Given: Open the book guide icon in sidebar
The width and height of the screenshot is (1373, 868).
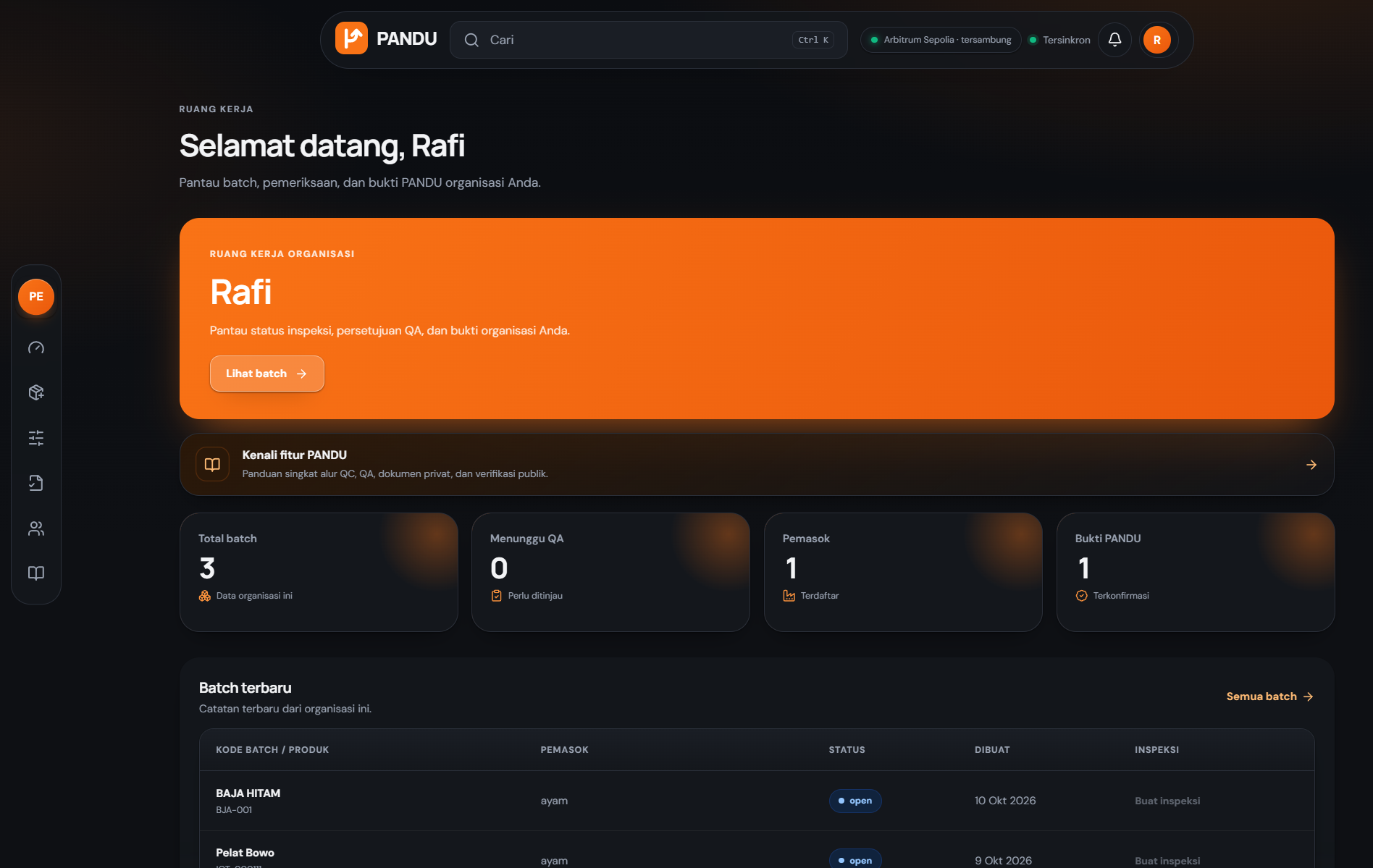Looking at the screenshot, I should (x=36, y=573).
